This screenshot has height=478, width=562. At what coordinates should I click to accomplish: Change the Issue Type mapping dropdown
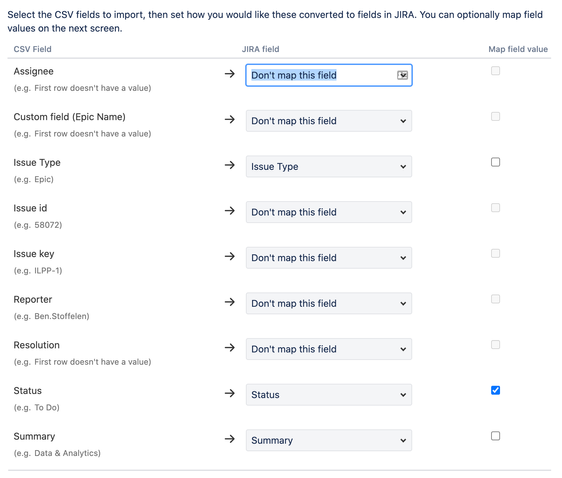[x=329, y=166]
